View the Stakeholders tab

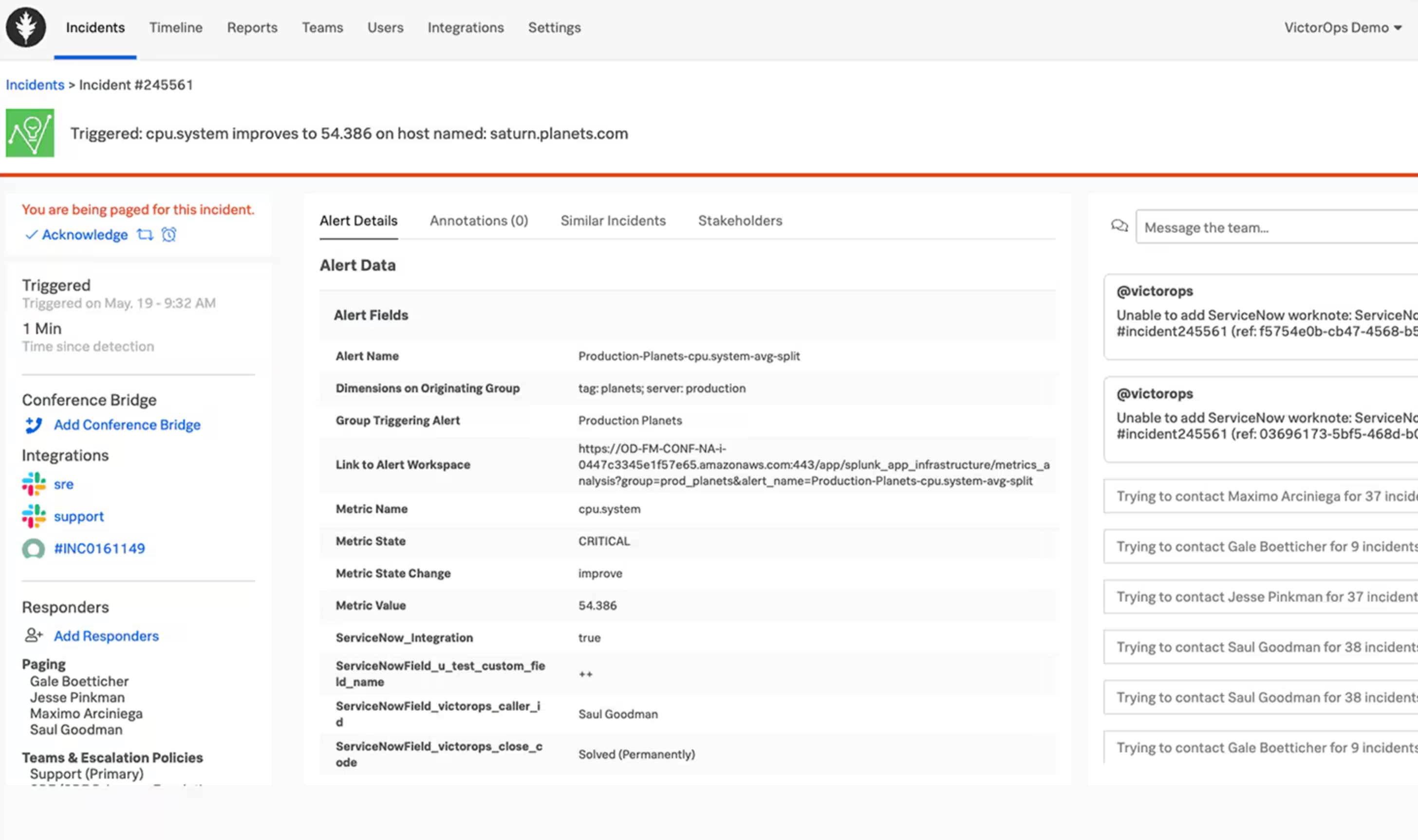740,221
